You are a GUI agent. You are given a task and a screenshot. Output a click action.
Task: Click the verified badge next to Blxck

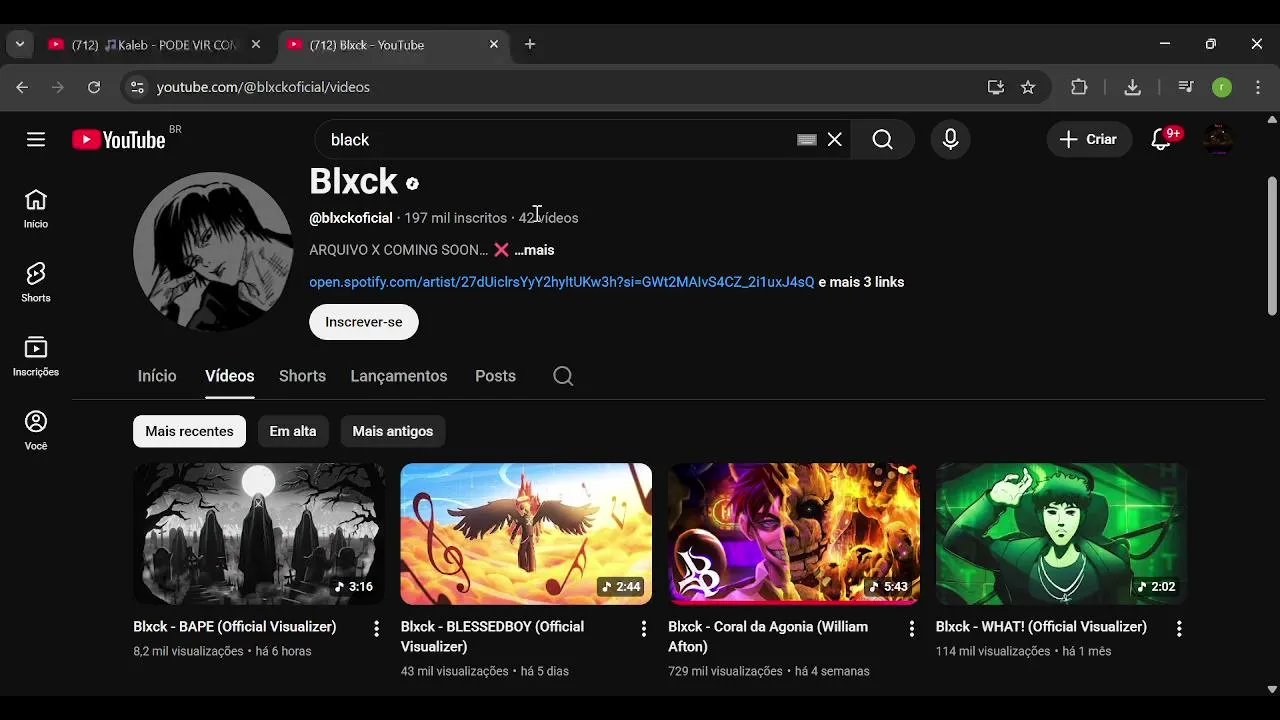[x=412, y=184]
